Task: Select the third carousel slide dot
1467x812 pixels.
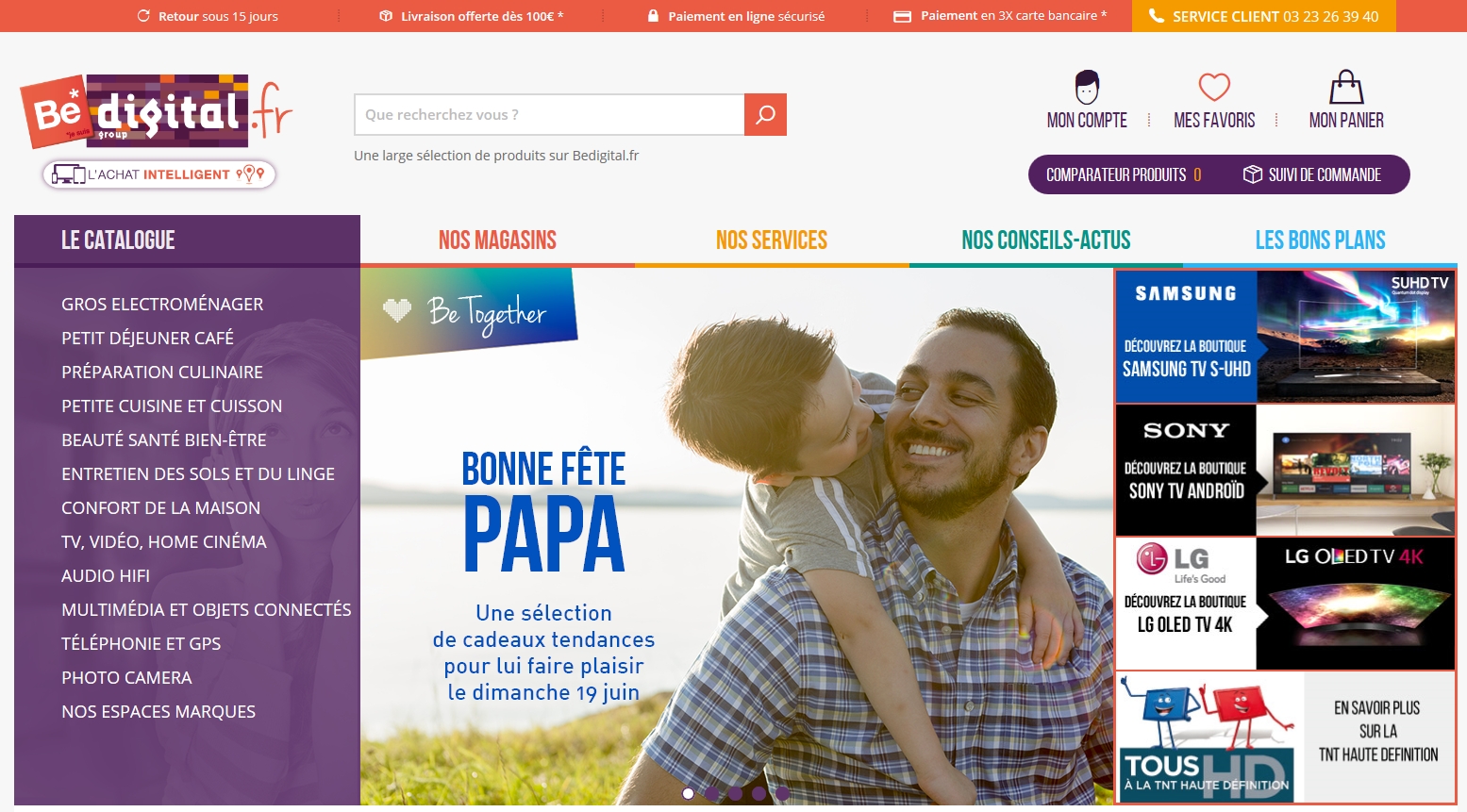Action: pyautogui.click(x=735, y=793)
